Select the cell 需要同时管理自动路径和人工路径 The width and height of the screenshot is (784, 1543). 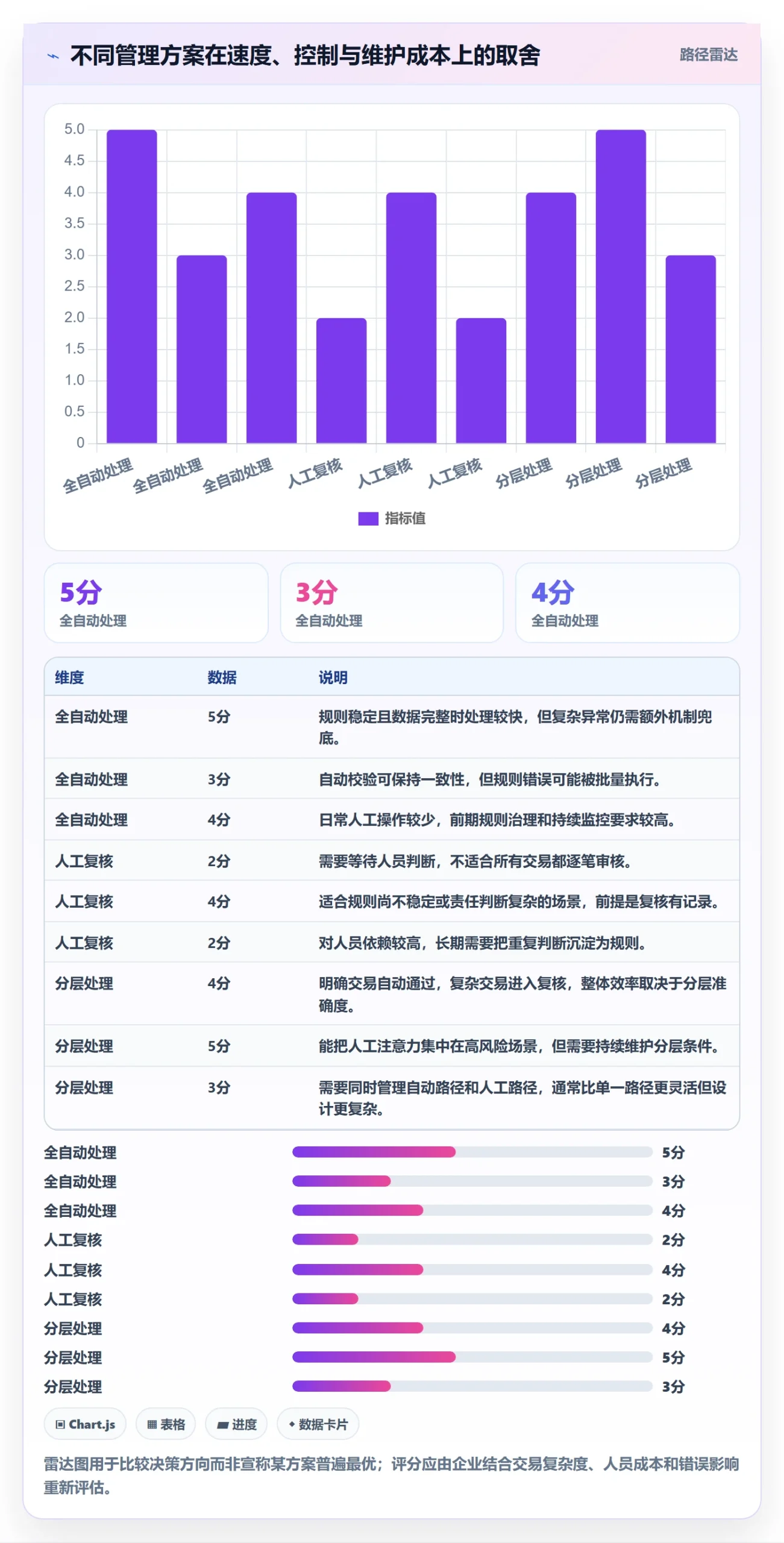click(523, 1098)
